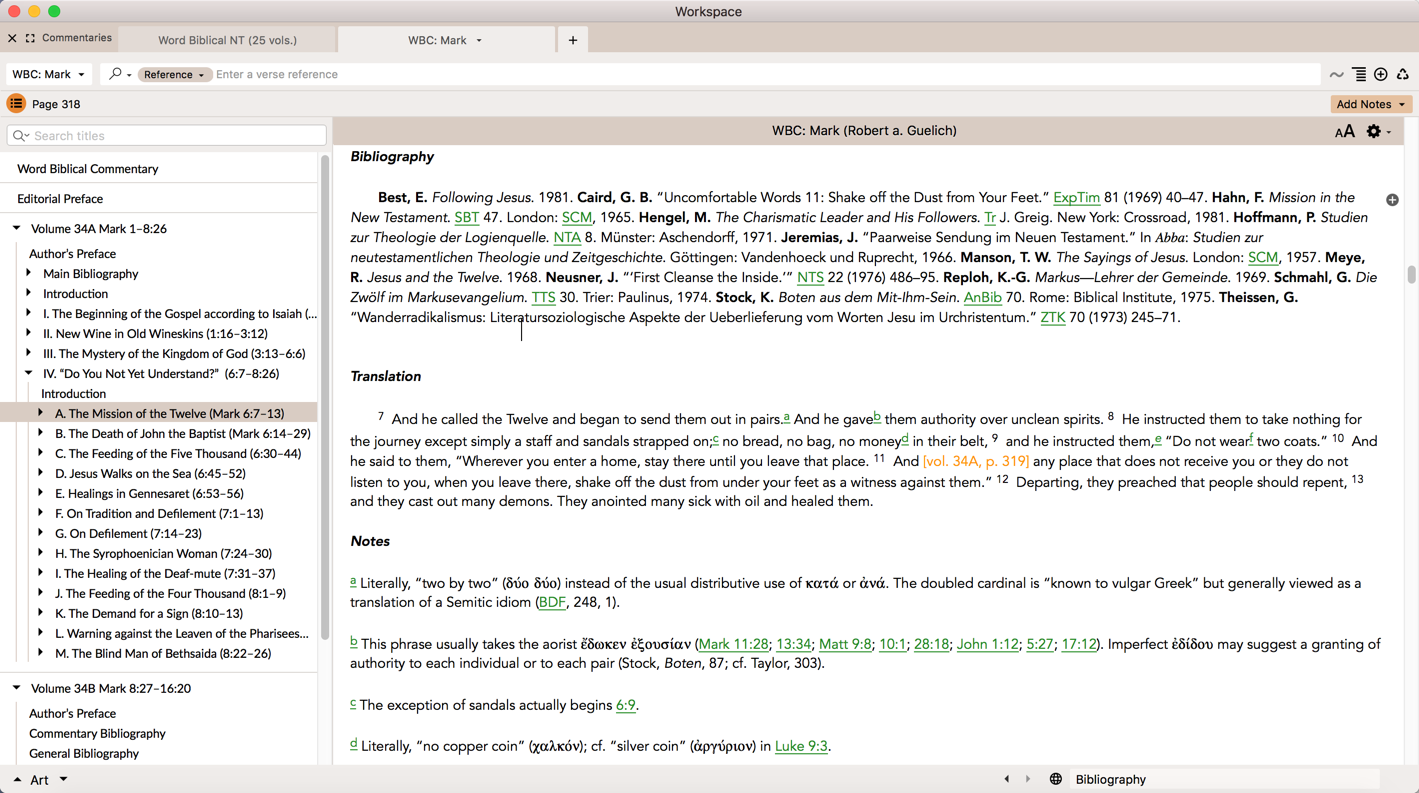Open the gear display settings menu

coord(1378,132)
